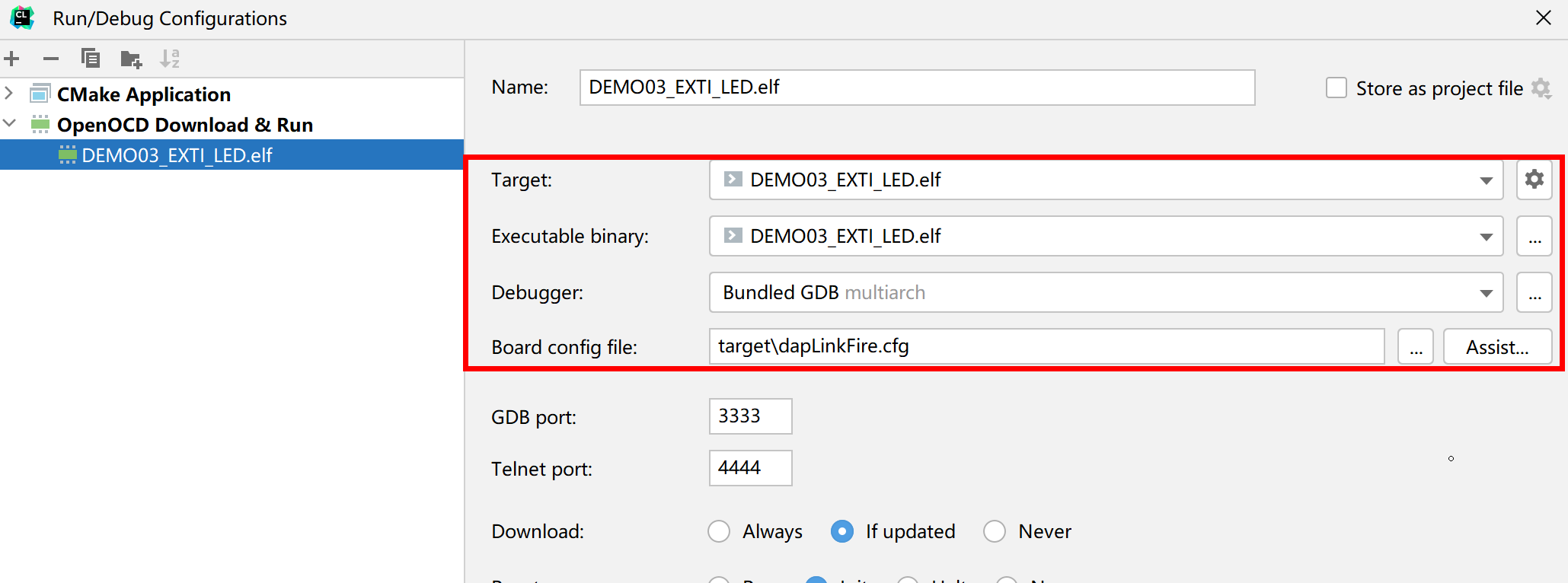Viewport: 1568px width, 583px height.
Task: Enable Store as project file
Action: click(x=1336, y=88)
